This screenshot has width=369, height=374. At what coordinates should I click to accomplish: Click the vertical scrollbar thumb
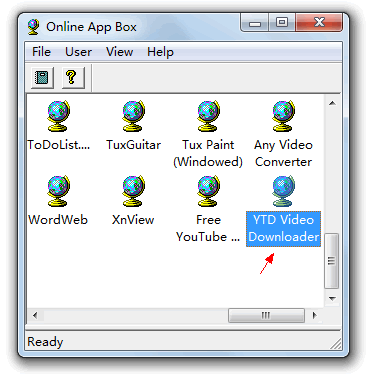(331, 261)
